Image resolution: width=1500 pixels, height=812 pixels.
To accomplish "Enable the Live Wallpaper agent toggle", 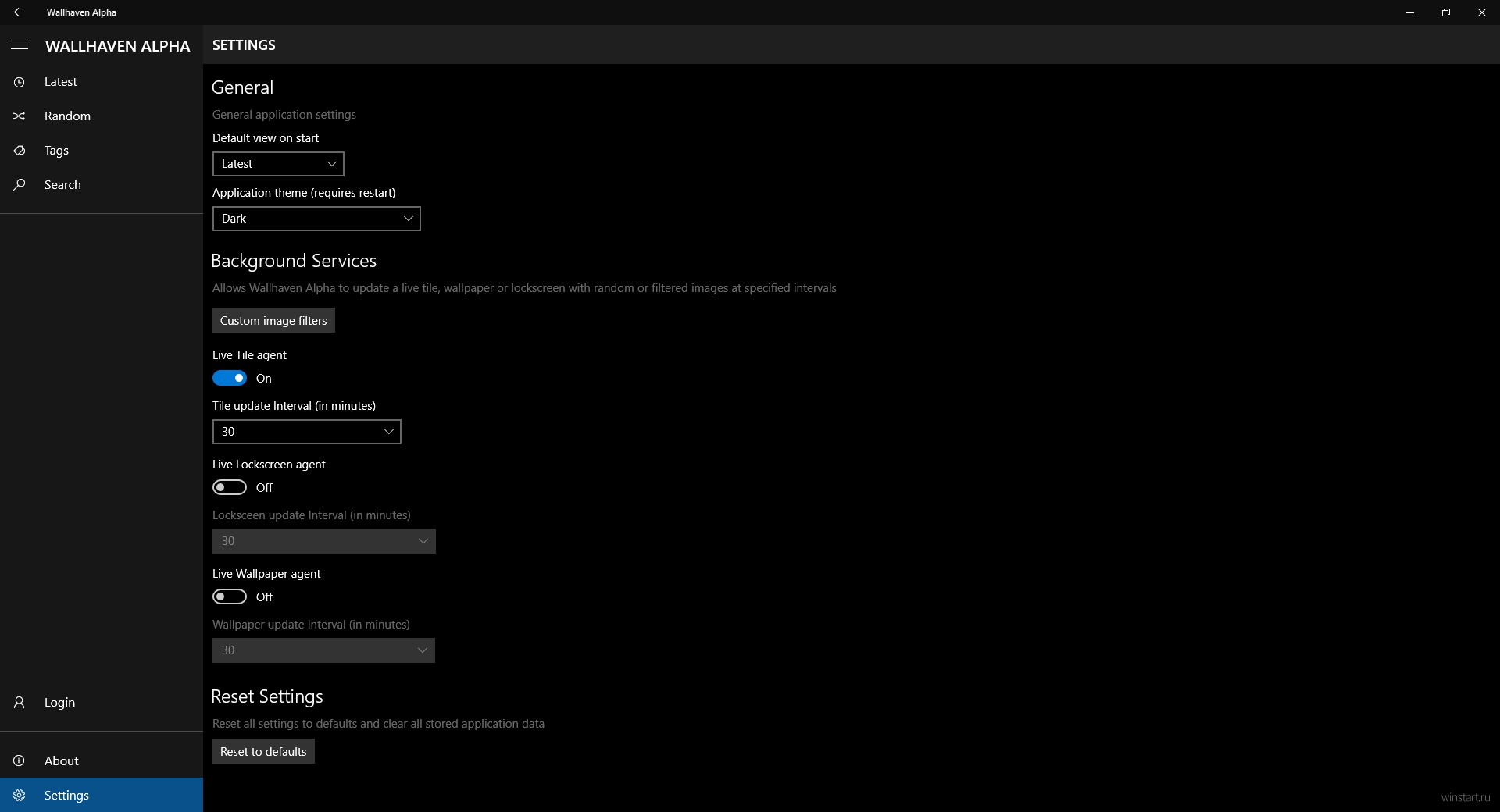I will (x=230, y=597).
